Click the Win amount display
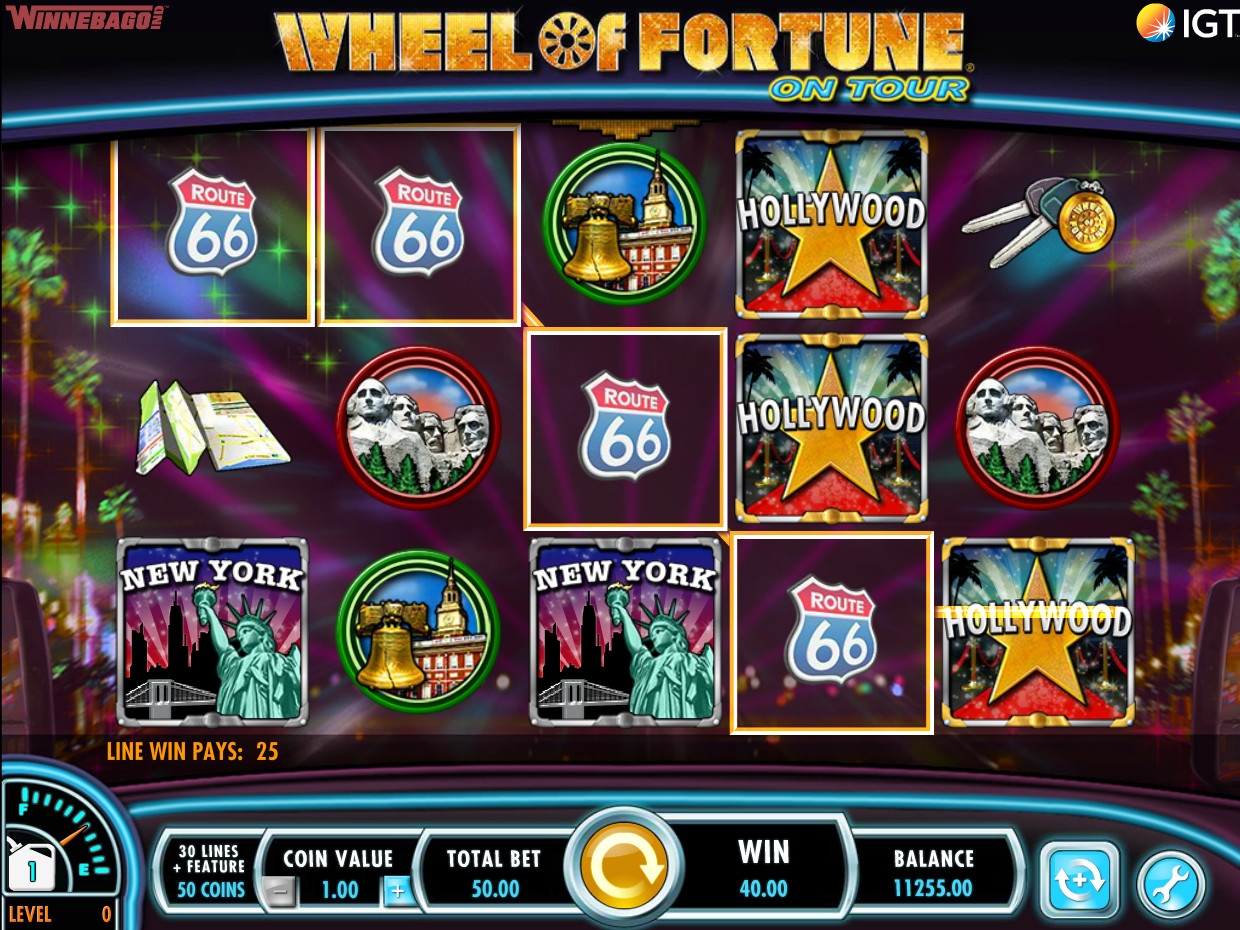This screenshot has width=1240, height=930. (x=764, y=868)
